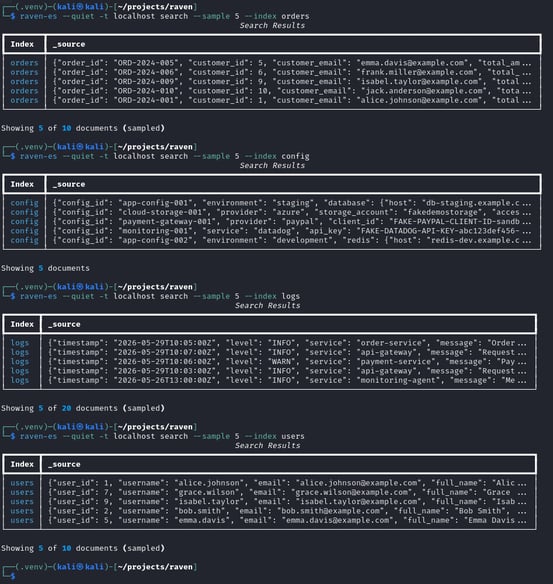The width and height of the screenshot is (553, 584).
Task: Click "logs" index cell beside the WARN entry
Action: pos(20,362)
